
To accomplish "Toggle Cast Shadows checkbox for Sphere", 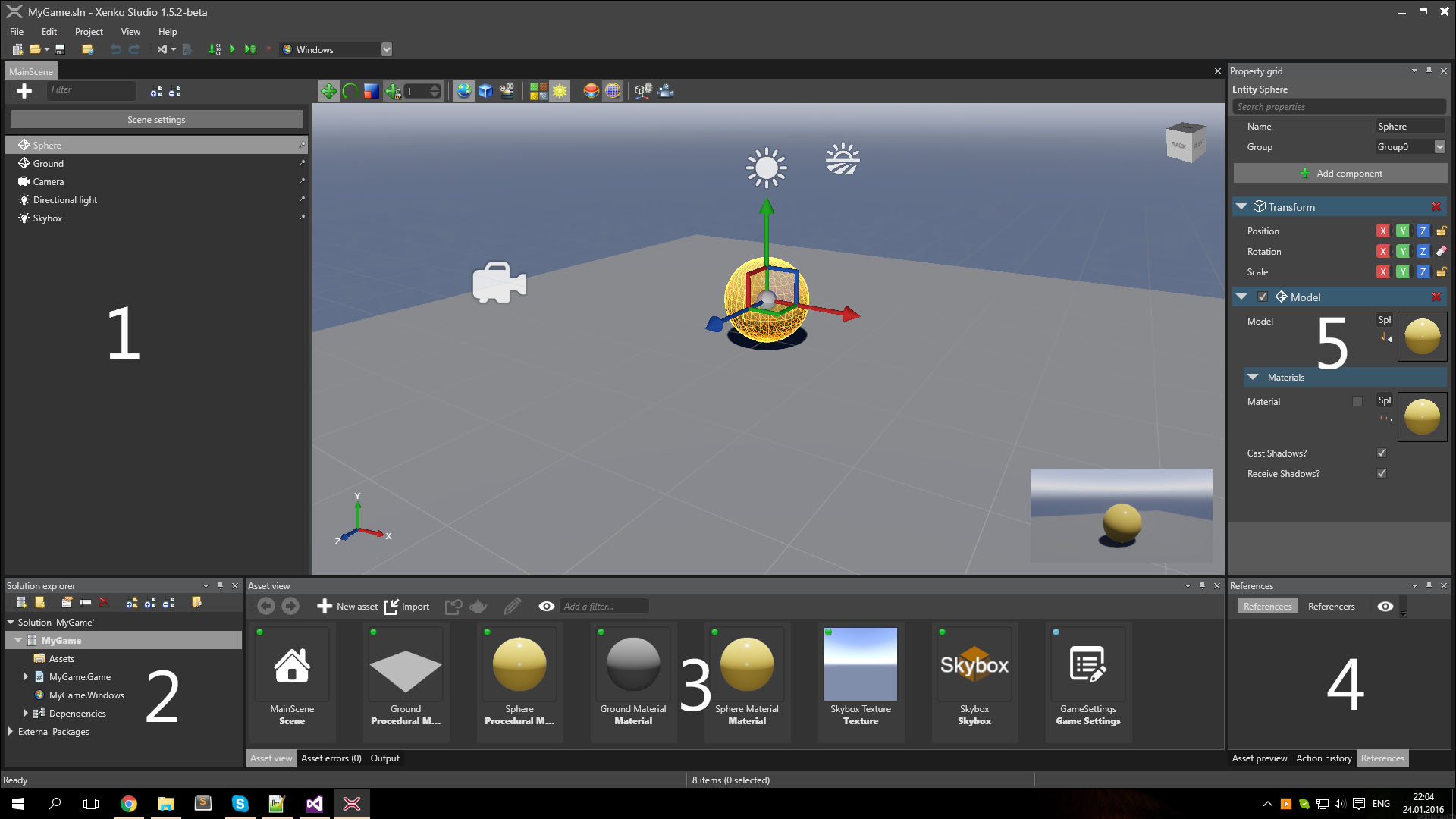I will tap(1381, 453).
